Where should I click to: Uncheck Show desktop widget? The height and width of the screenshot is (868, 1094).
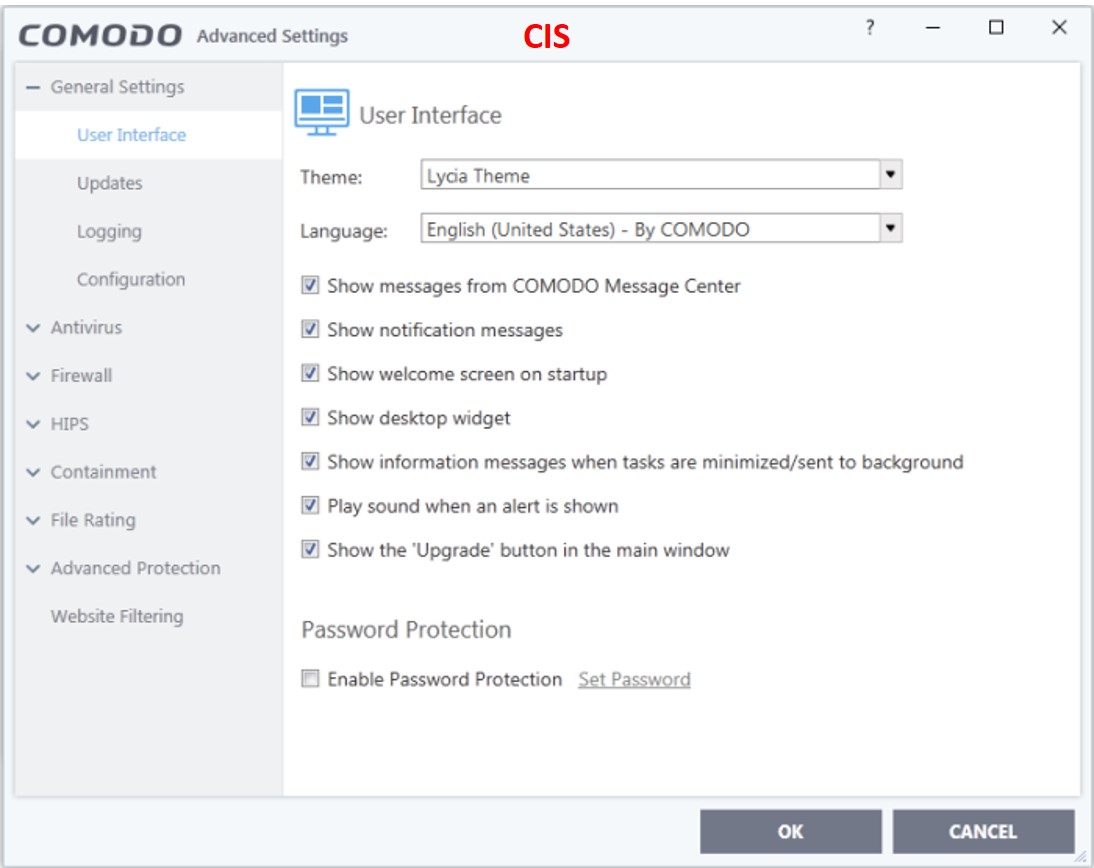click(x=310, y=419)
